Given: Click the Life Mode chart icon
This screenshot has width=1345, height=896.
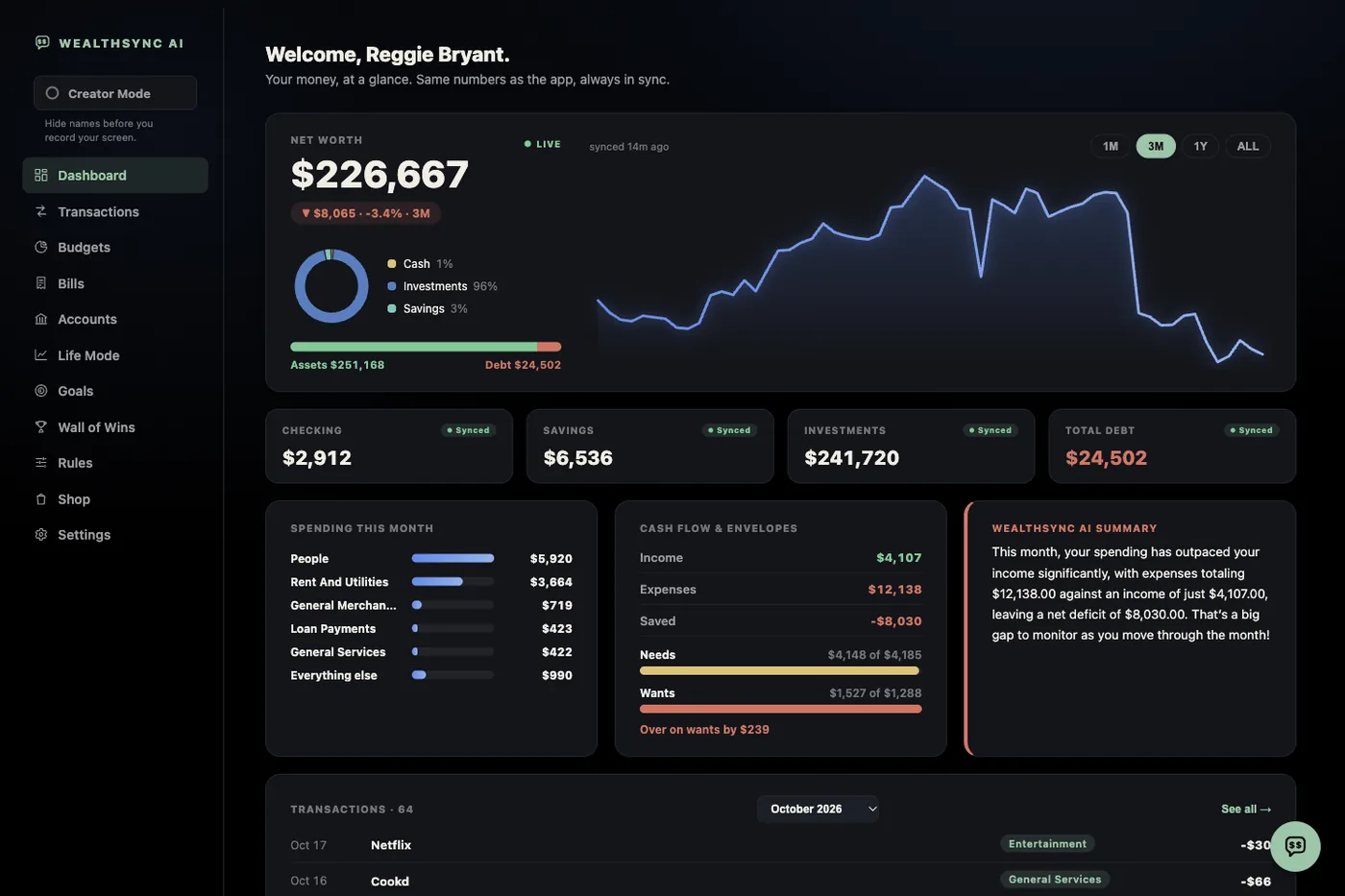Looking at the screenshot, I should pyautogui.click(x=40, y=355).
